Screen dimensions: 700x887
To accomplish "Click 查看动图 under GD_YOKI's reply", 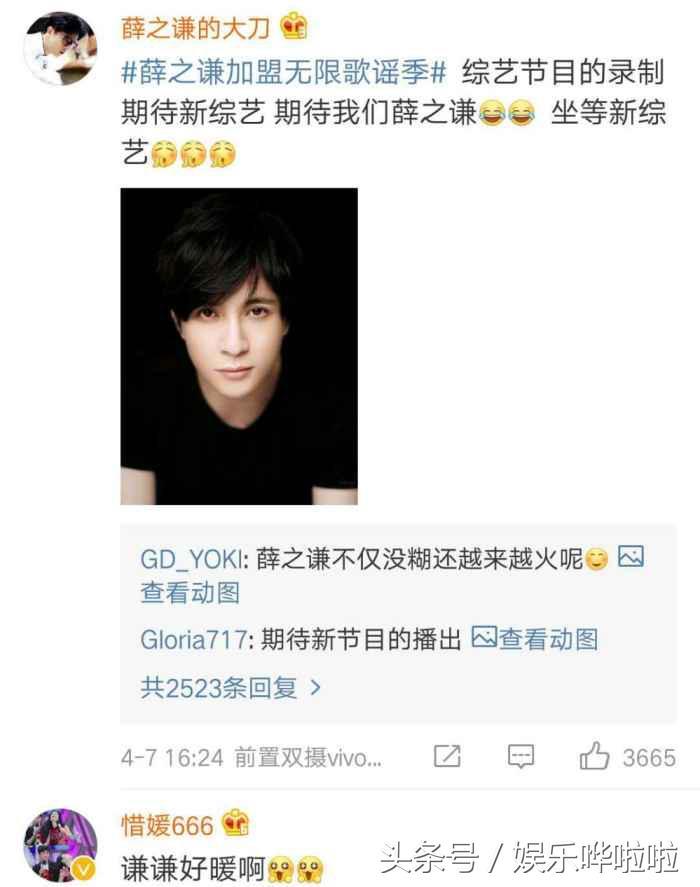I will point(190,593).
